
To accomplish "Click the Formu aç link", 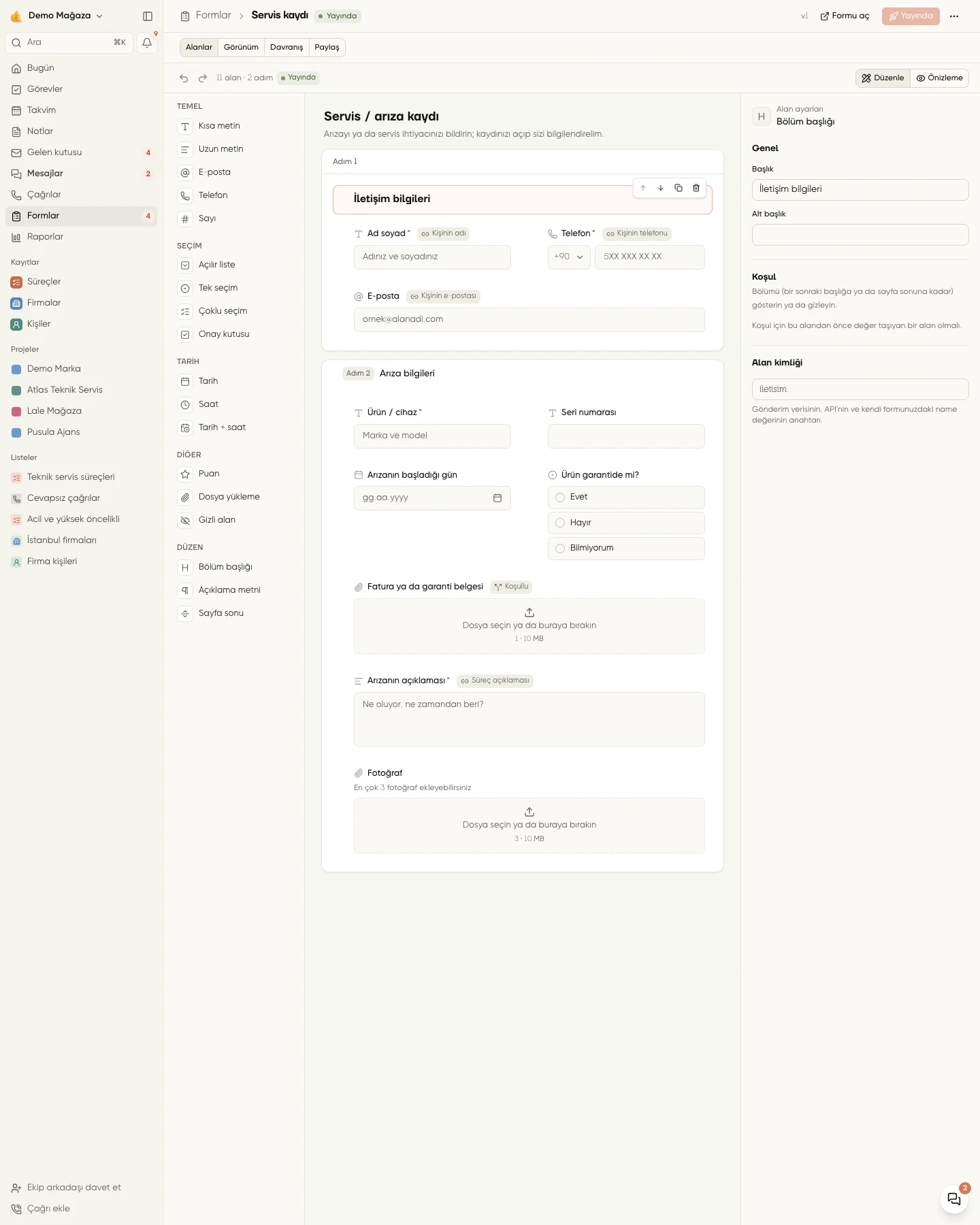I will click(x=845, y=16).
